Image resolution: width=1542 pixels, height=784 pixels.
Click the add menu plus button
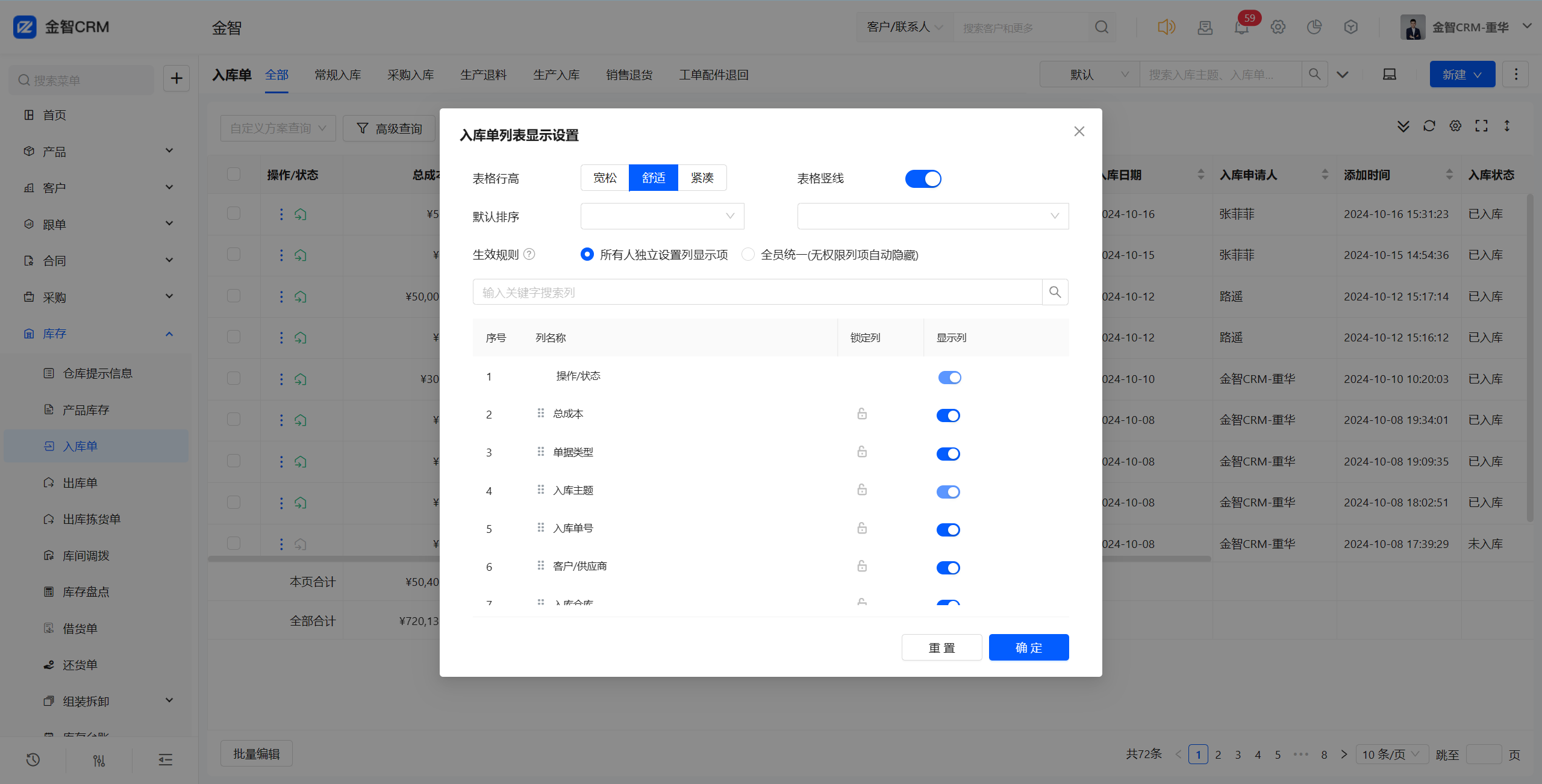[x=176, y=78]
